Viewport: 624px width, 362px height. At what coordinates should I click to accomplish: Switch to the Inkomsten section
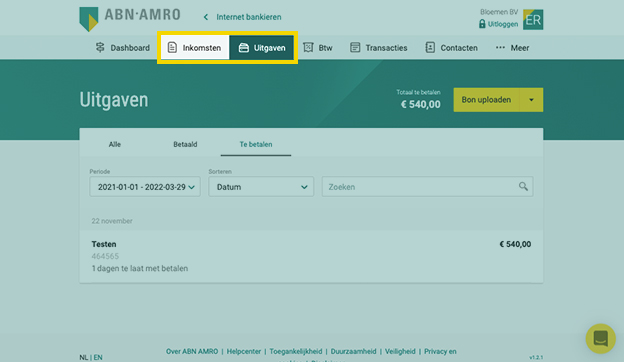point(202,48)
